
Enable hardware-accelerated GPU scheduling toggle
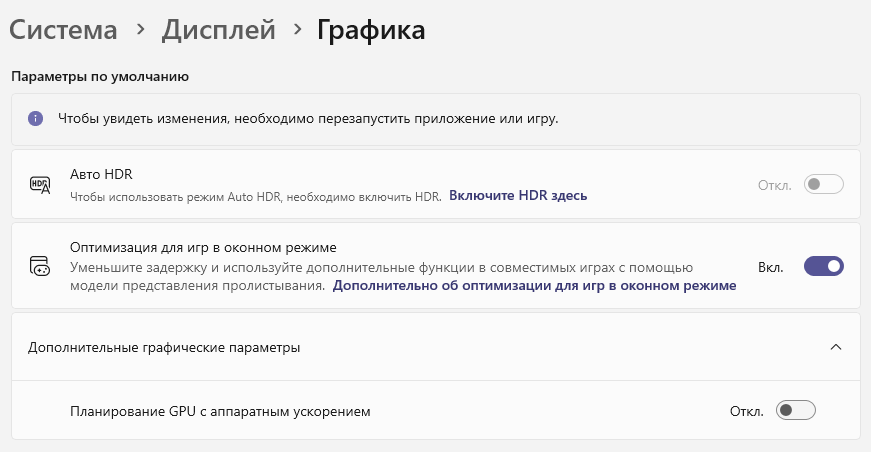pos(795,410)
